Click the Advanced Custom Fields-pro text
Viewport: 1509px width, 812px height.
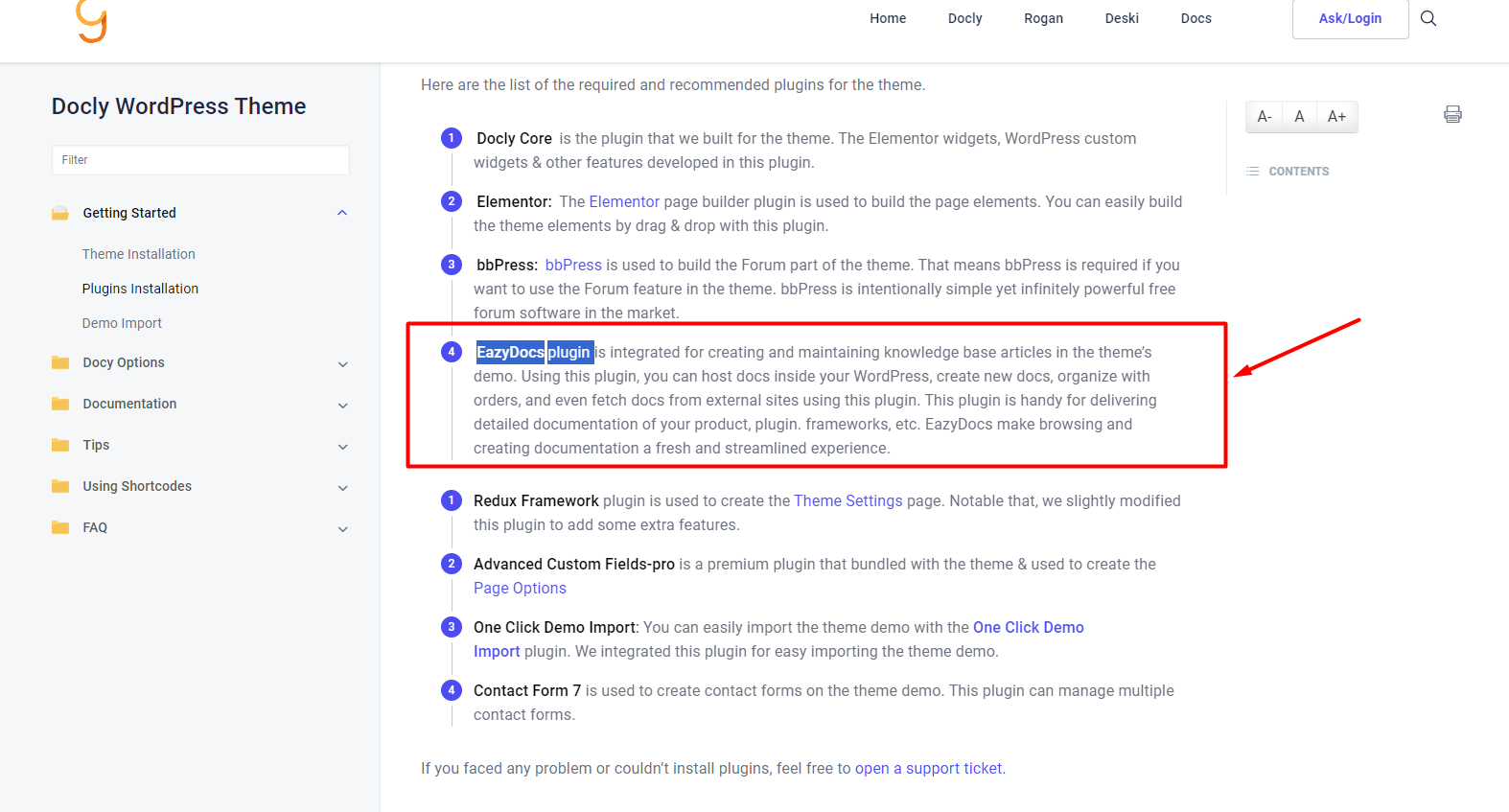(x=574, y=564)
